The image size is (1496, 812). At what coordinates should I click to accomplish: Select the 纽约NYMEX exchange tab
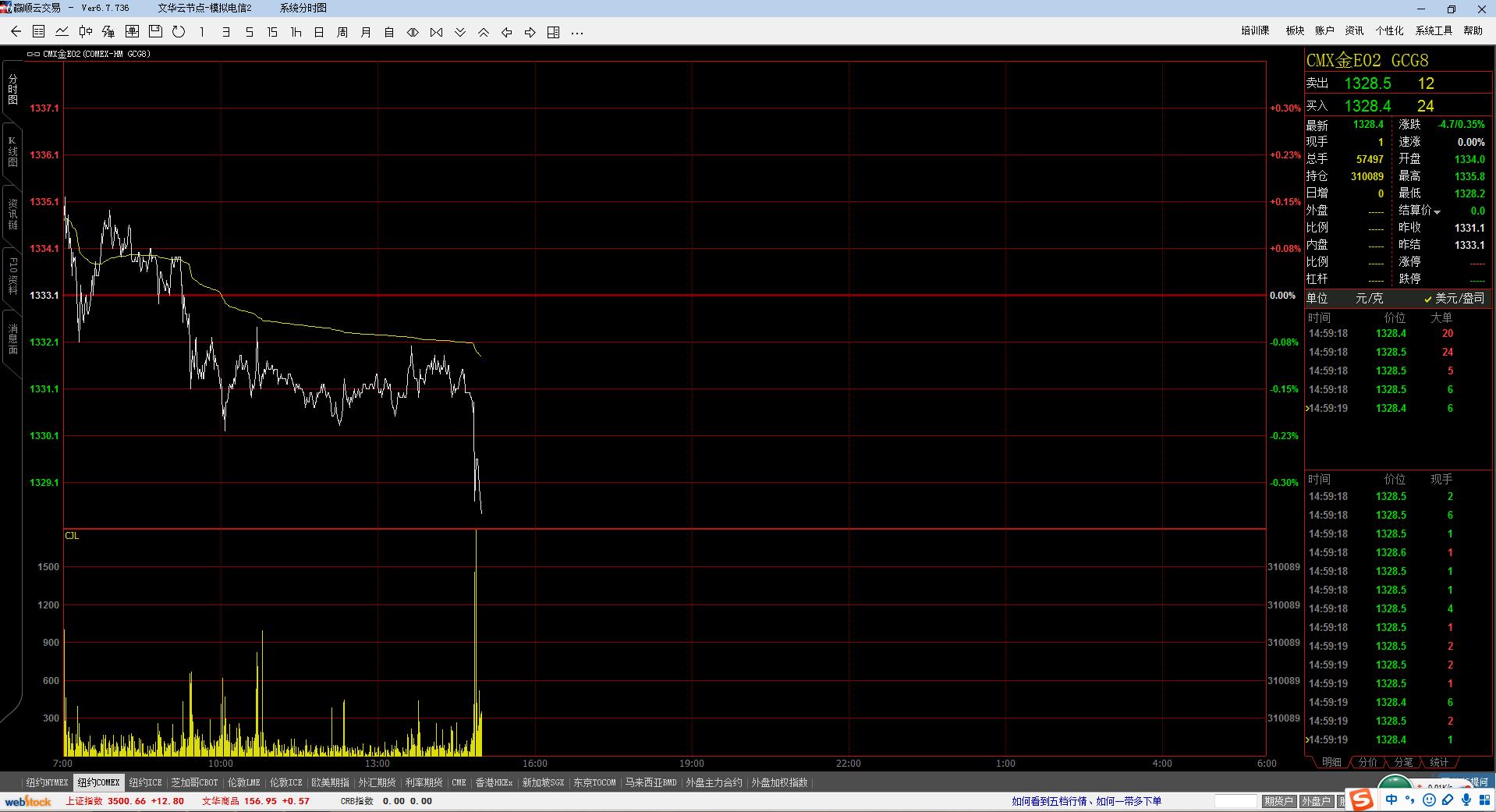[47, 782]
